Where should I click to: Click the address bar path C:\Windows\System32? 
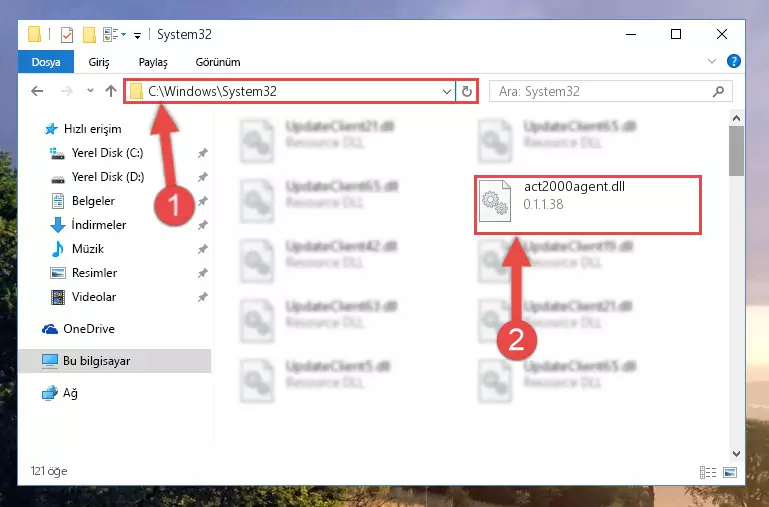(x=212, y=91)
